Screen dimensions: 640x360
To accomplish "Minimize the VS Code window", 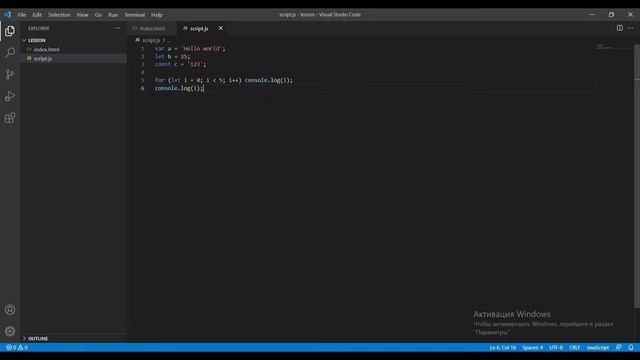I will click(592, 15).
